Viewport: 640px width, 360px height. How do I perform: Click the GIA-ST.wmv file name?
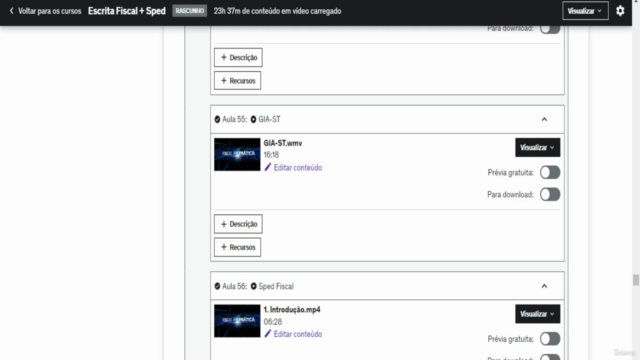coord(283,143)
